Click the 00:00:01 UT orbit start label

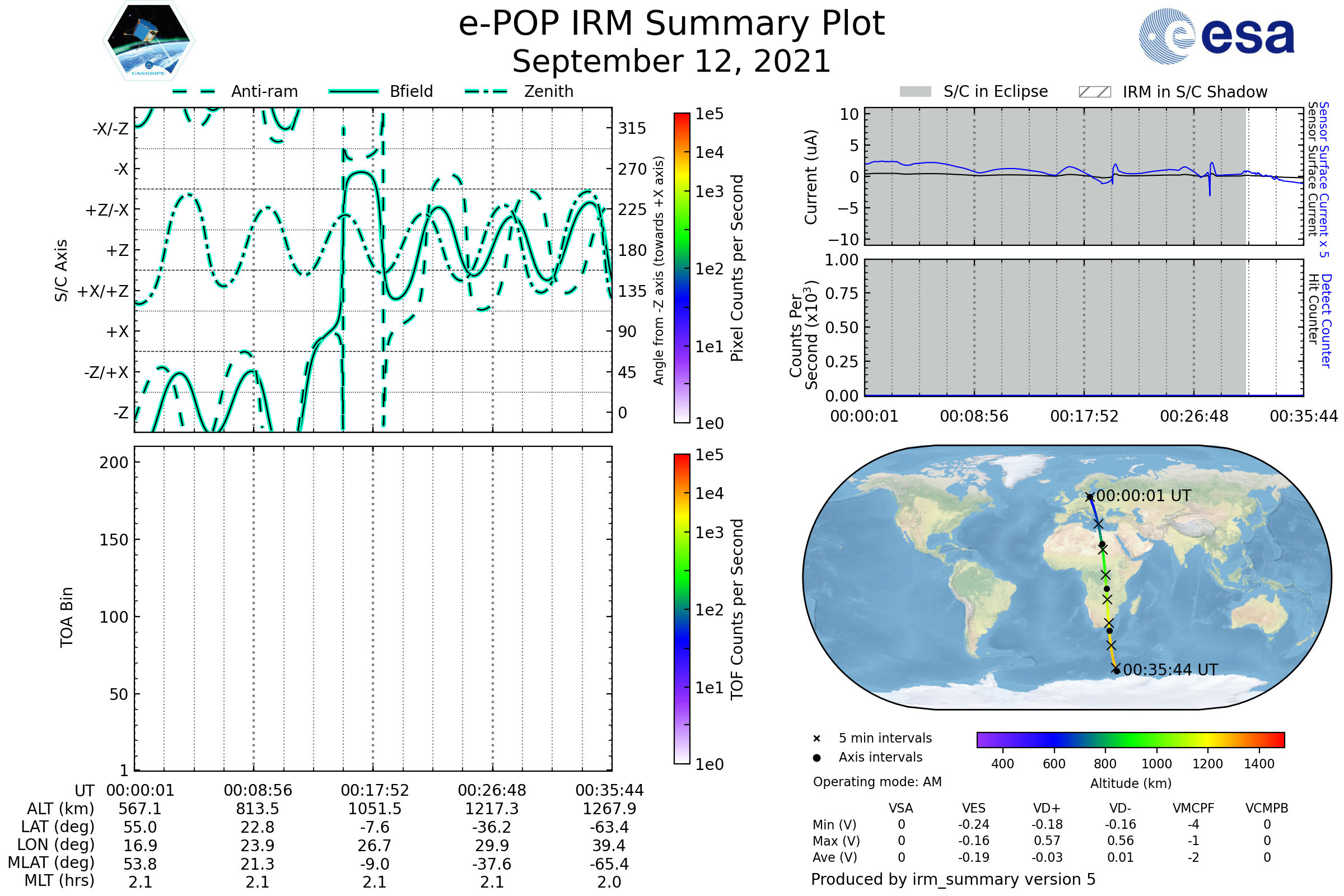(1144, 496)
